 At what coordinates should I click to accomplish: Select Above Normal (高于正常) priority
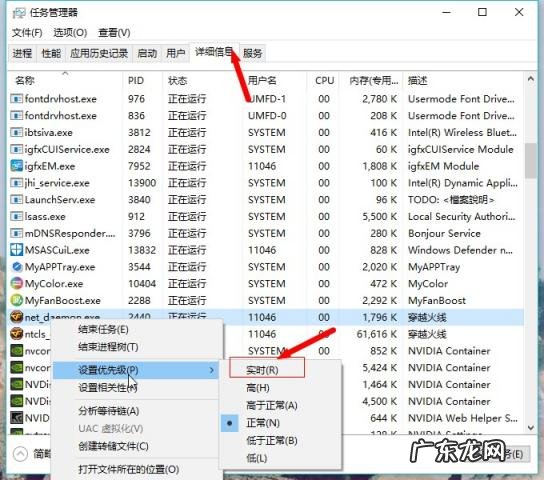(x=272, y=405)
